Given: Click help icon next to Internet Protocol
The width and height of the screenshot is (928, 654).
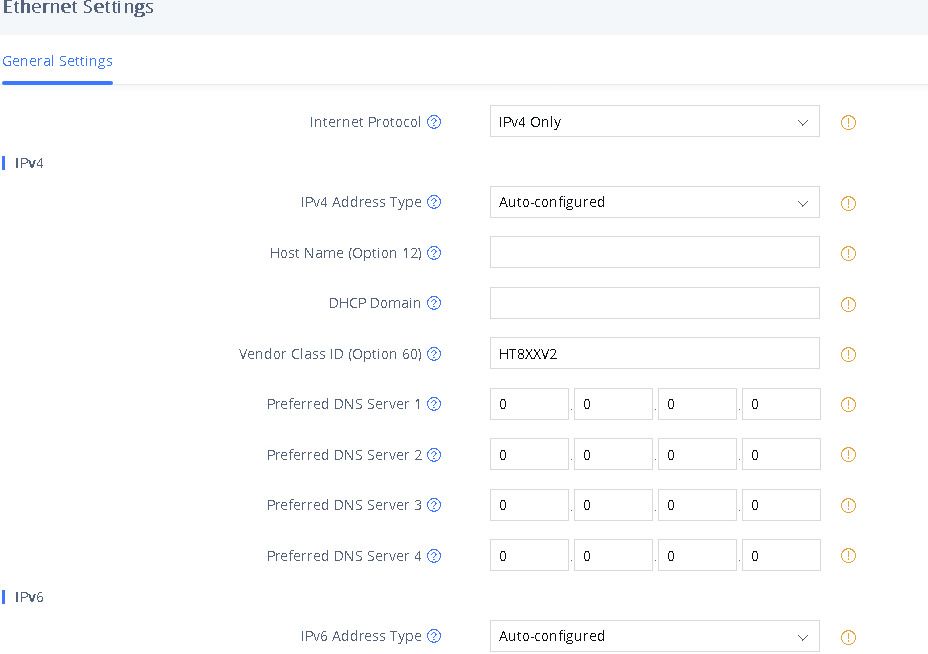Looking at the screenshot, I should click(434, 122).
